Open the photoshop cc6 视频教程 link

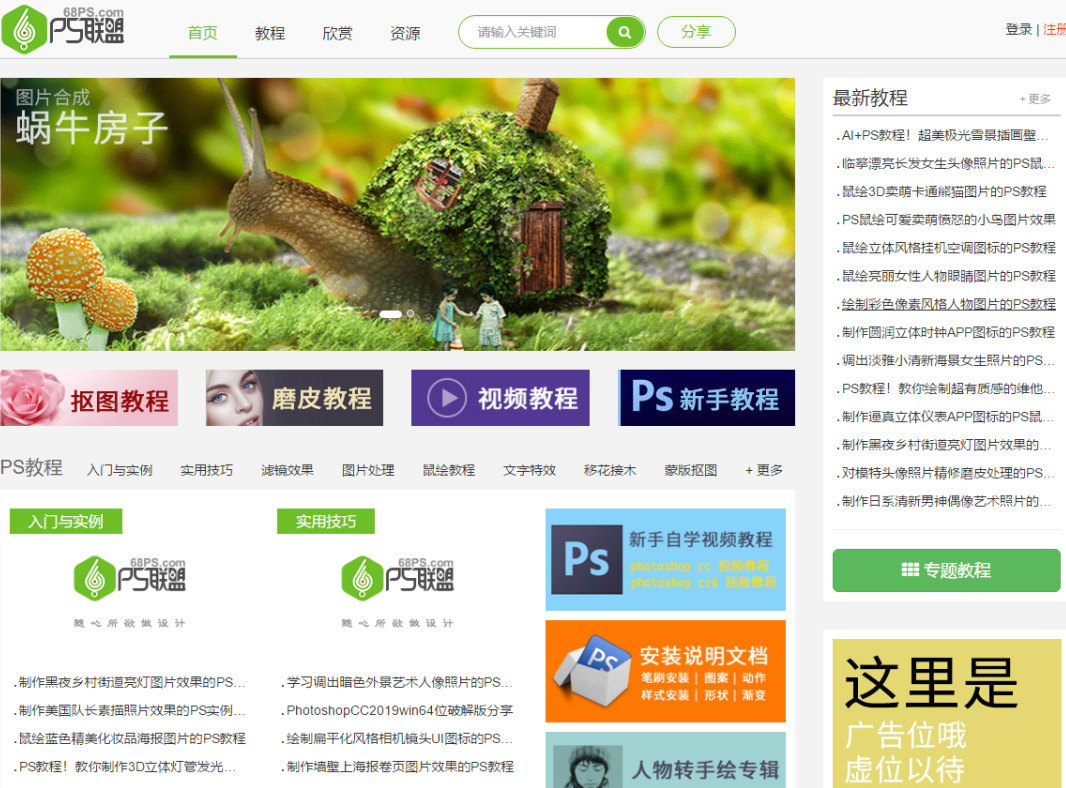pos(703,583)
